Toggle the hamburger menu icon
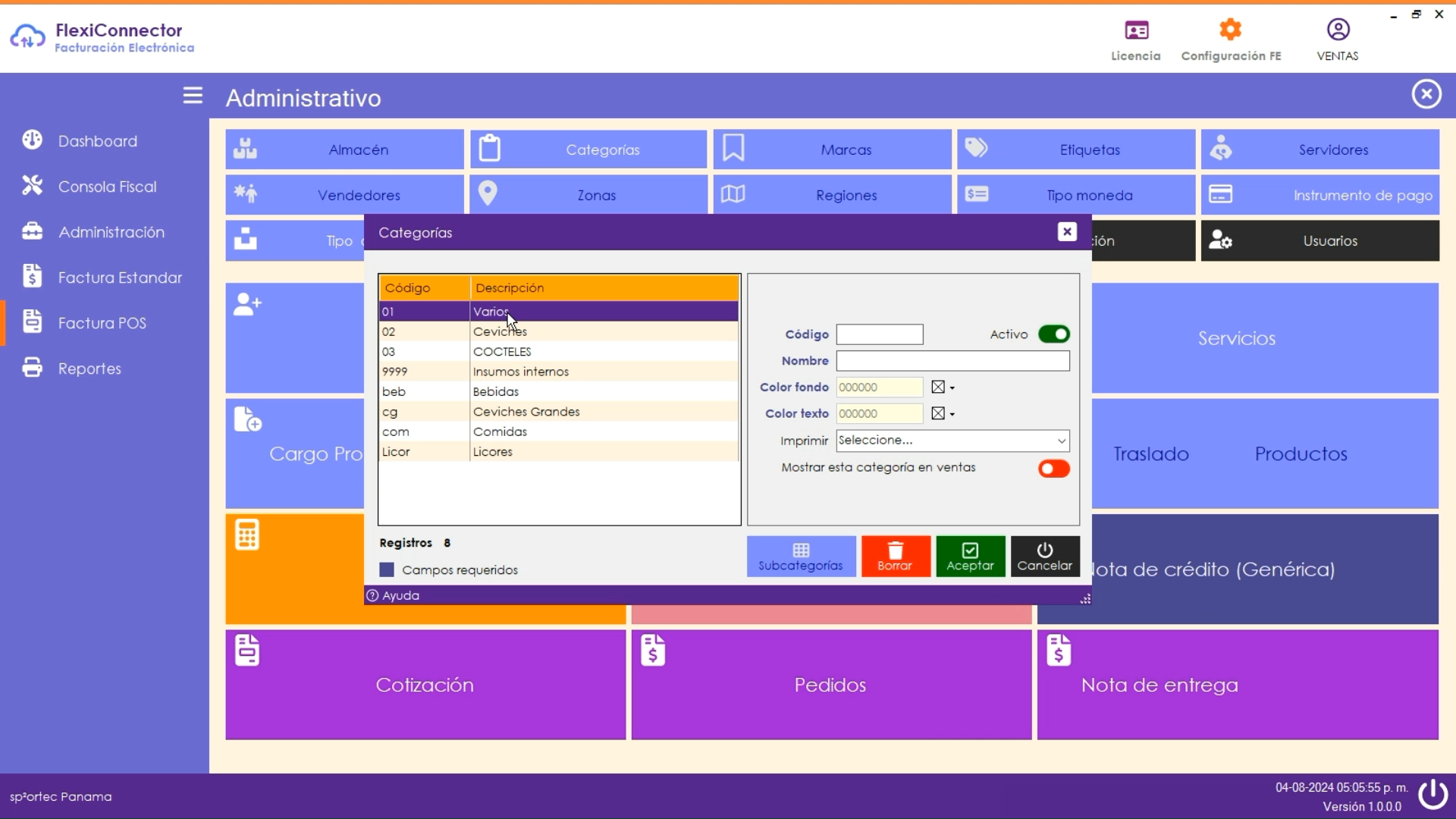 (193, 96)
